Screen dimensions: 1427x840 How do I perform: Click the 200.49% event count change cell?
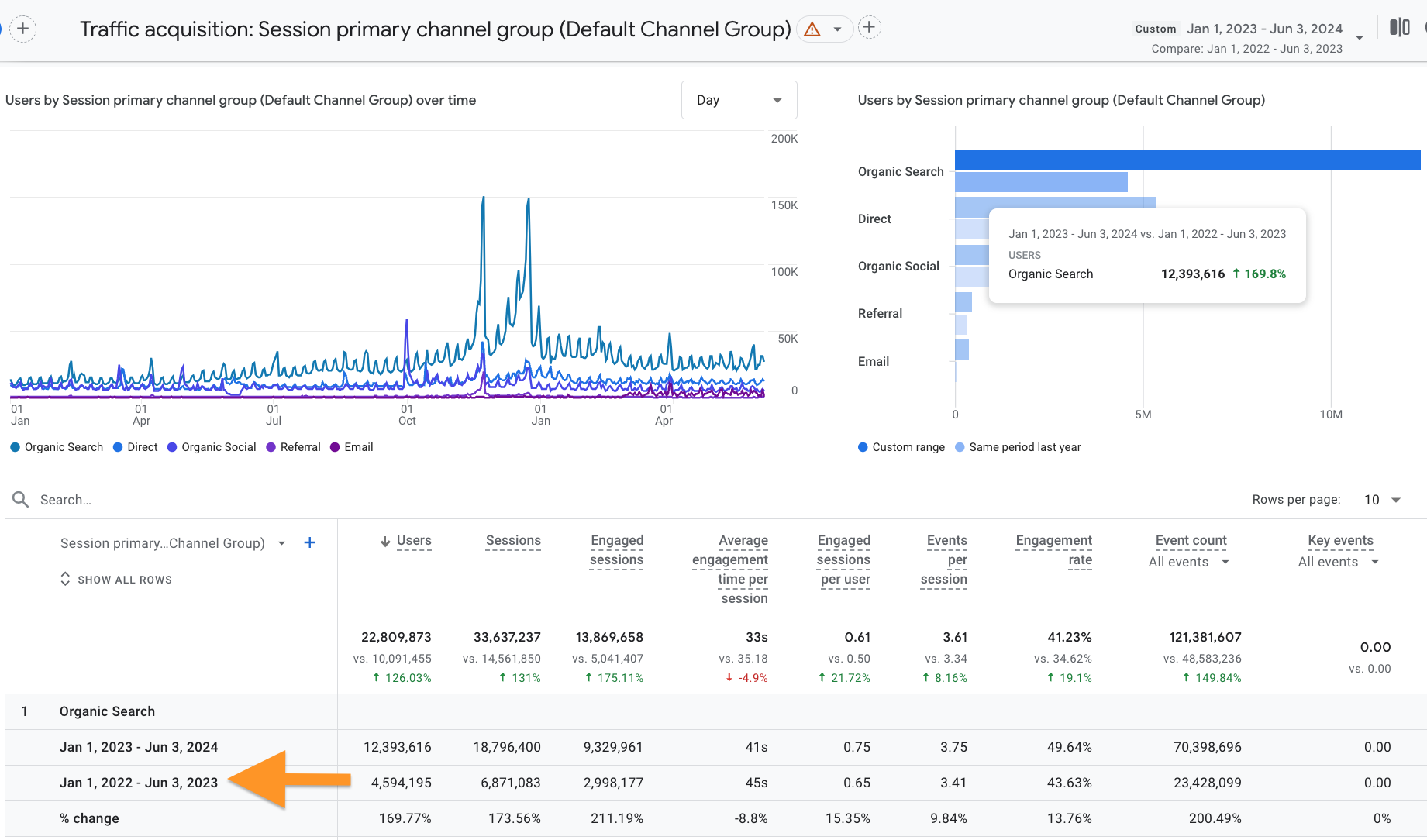point(1215,818)
